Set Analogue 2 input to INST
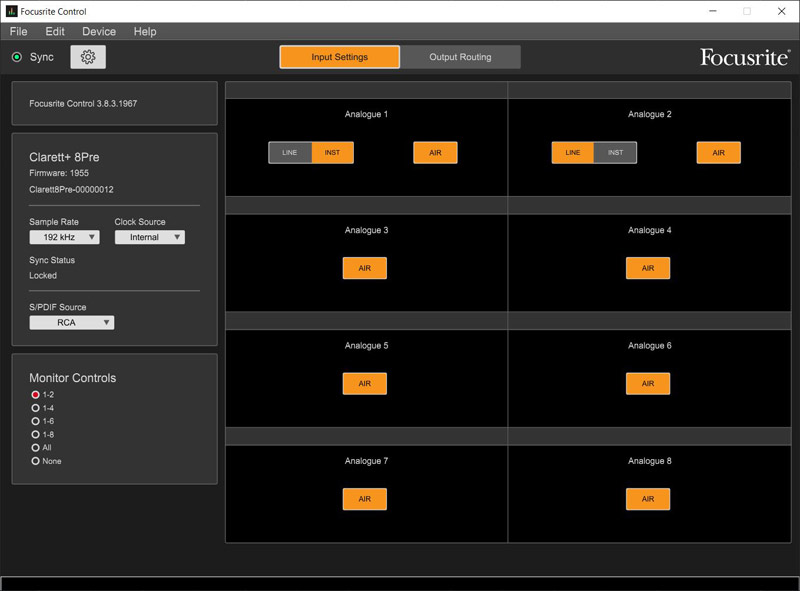Viewport: 800px width, 591px height. 615,153
